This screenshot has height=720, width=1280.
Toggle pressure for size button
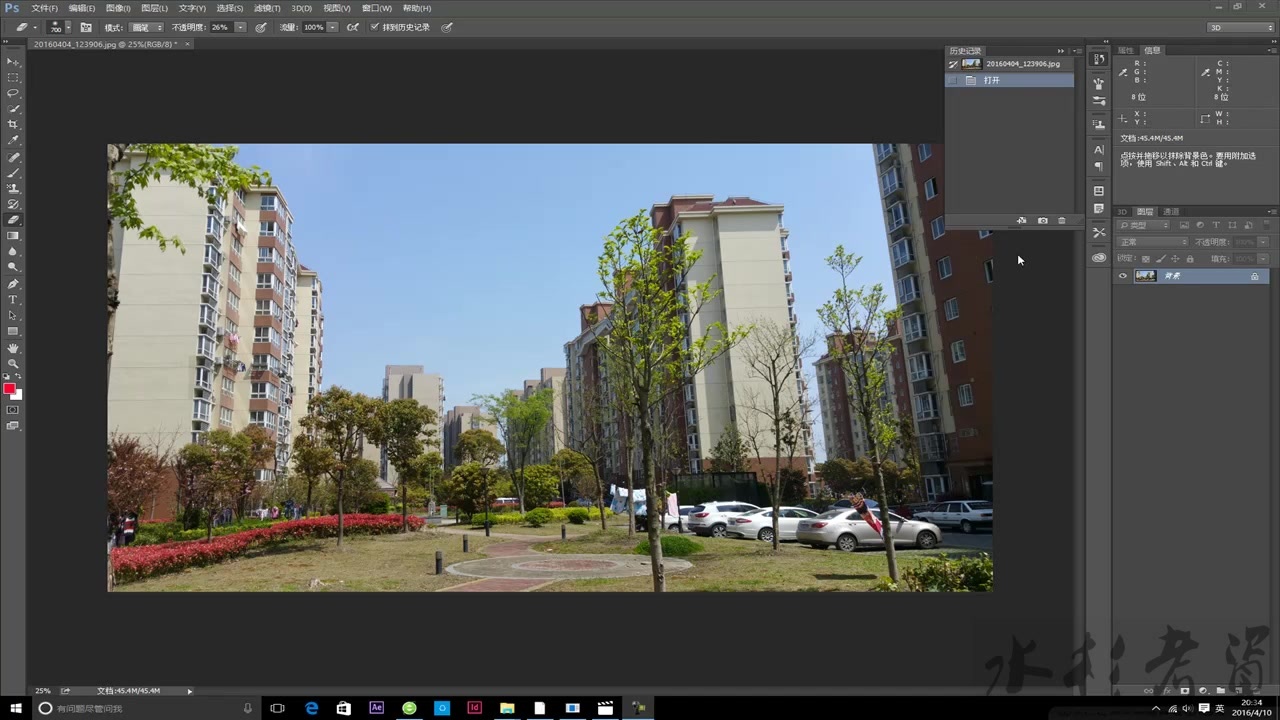click(446, 27)
